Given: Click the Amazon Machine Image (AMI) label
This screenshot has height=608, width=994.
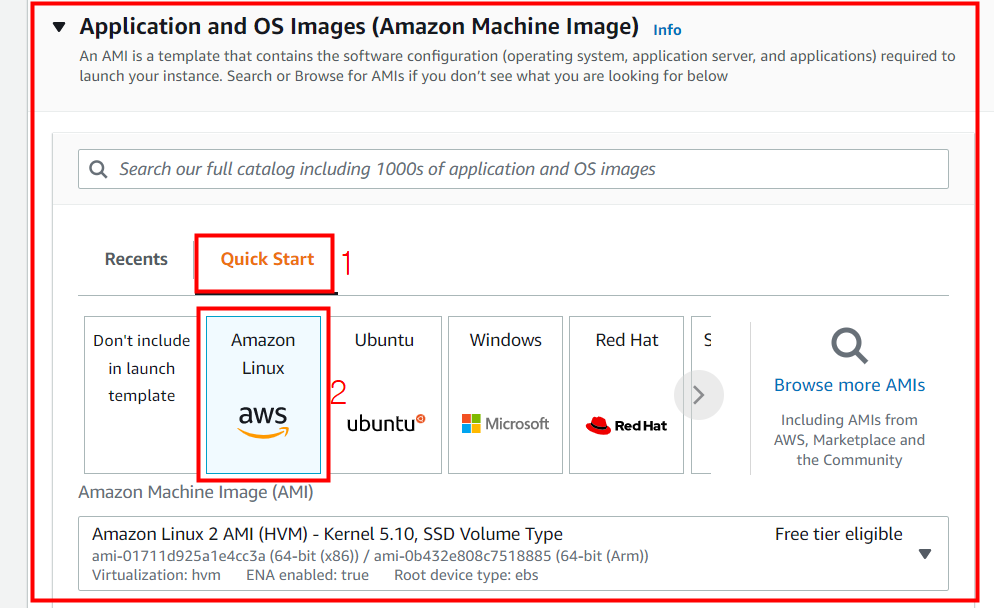Looking at the screenshot, I should click(196, 493).
